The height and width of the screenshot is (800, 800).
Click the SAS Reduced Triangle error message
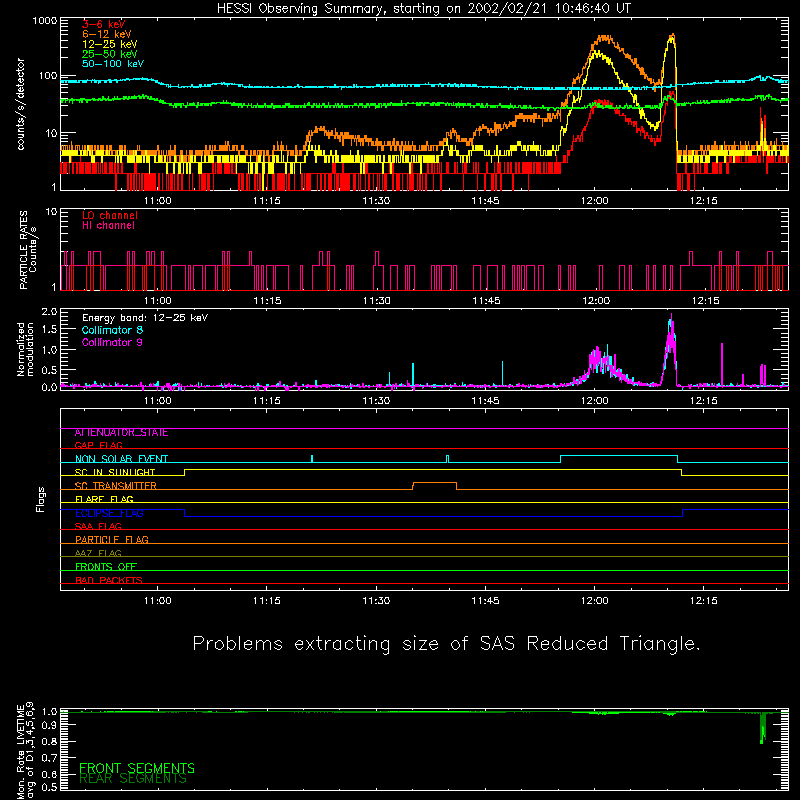pos(446,644)
